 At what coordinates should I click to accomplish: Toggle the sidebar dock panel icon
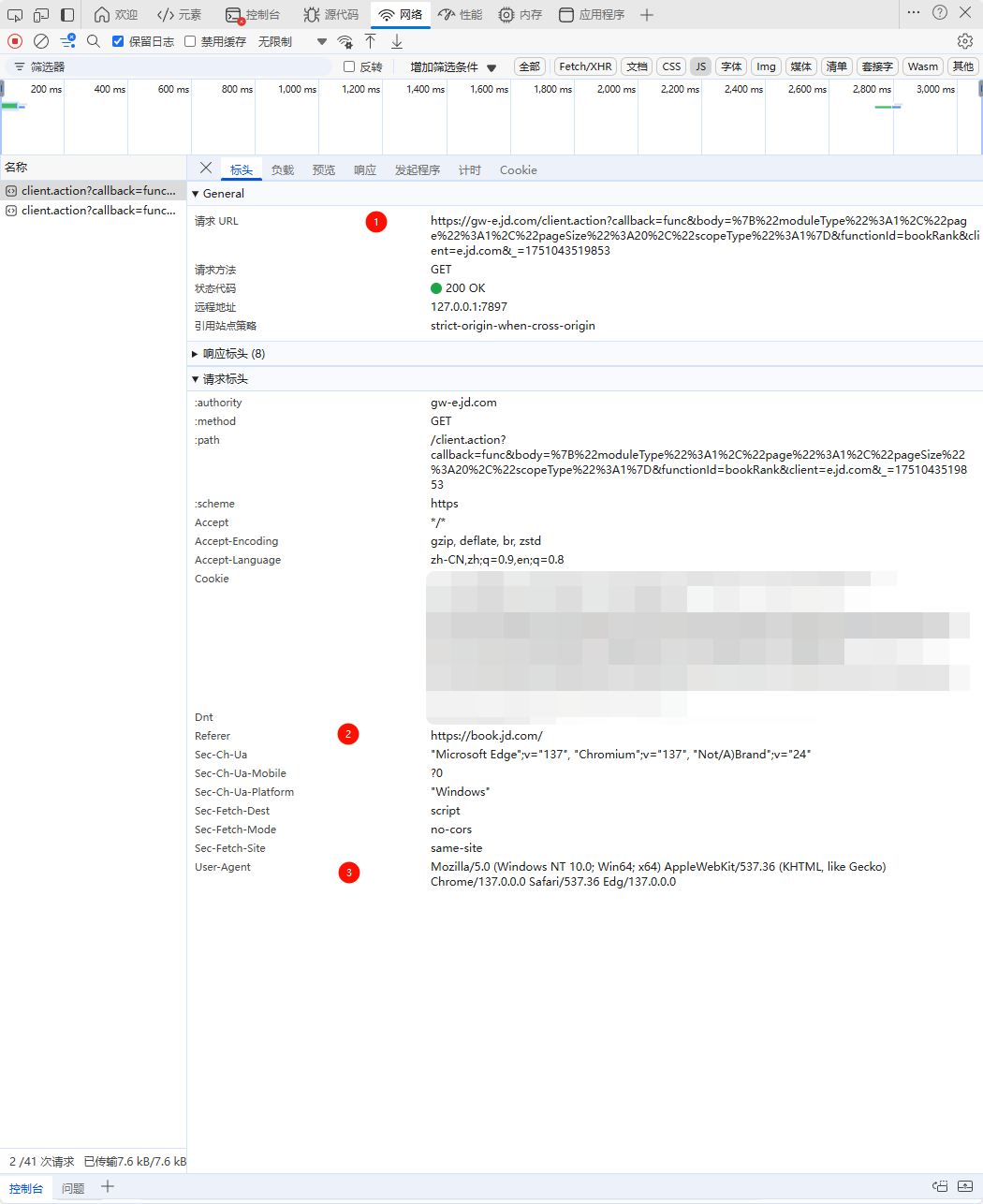tap(67, 15)
